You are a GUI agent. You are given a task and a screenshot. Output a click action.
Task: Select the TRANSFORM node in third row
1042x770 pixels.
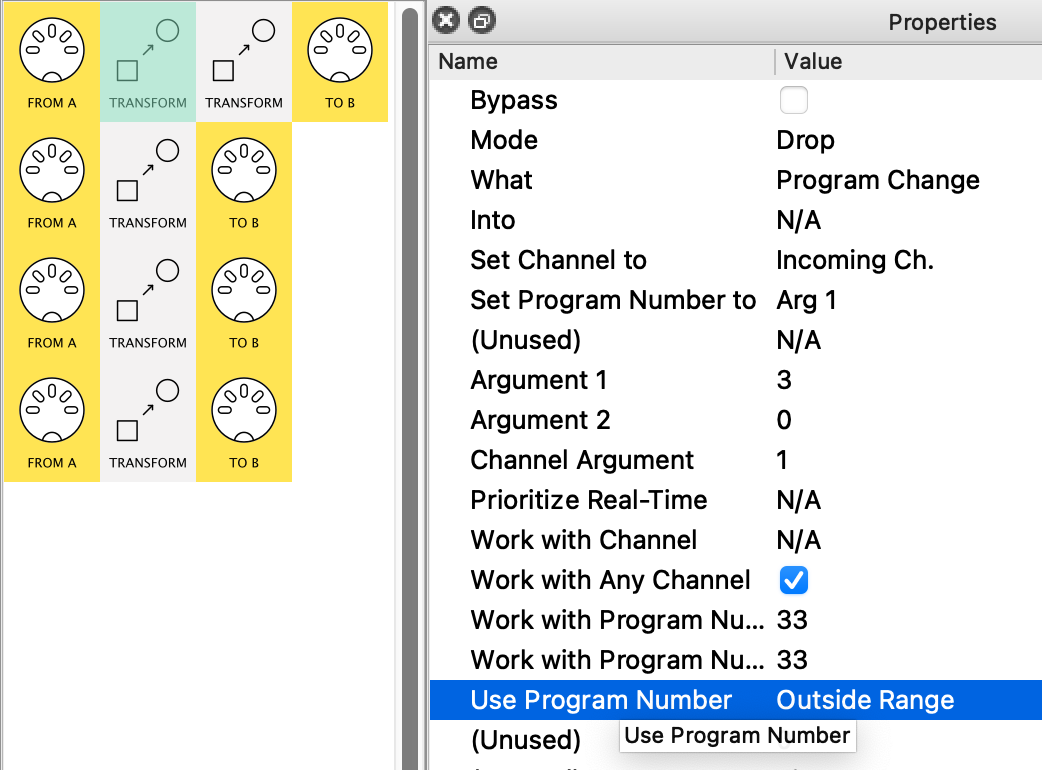pos(148,301)
